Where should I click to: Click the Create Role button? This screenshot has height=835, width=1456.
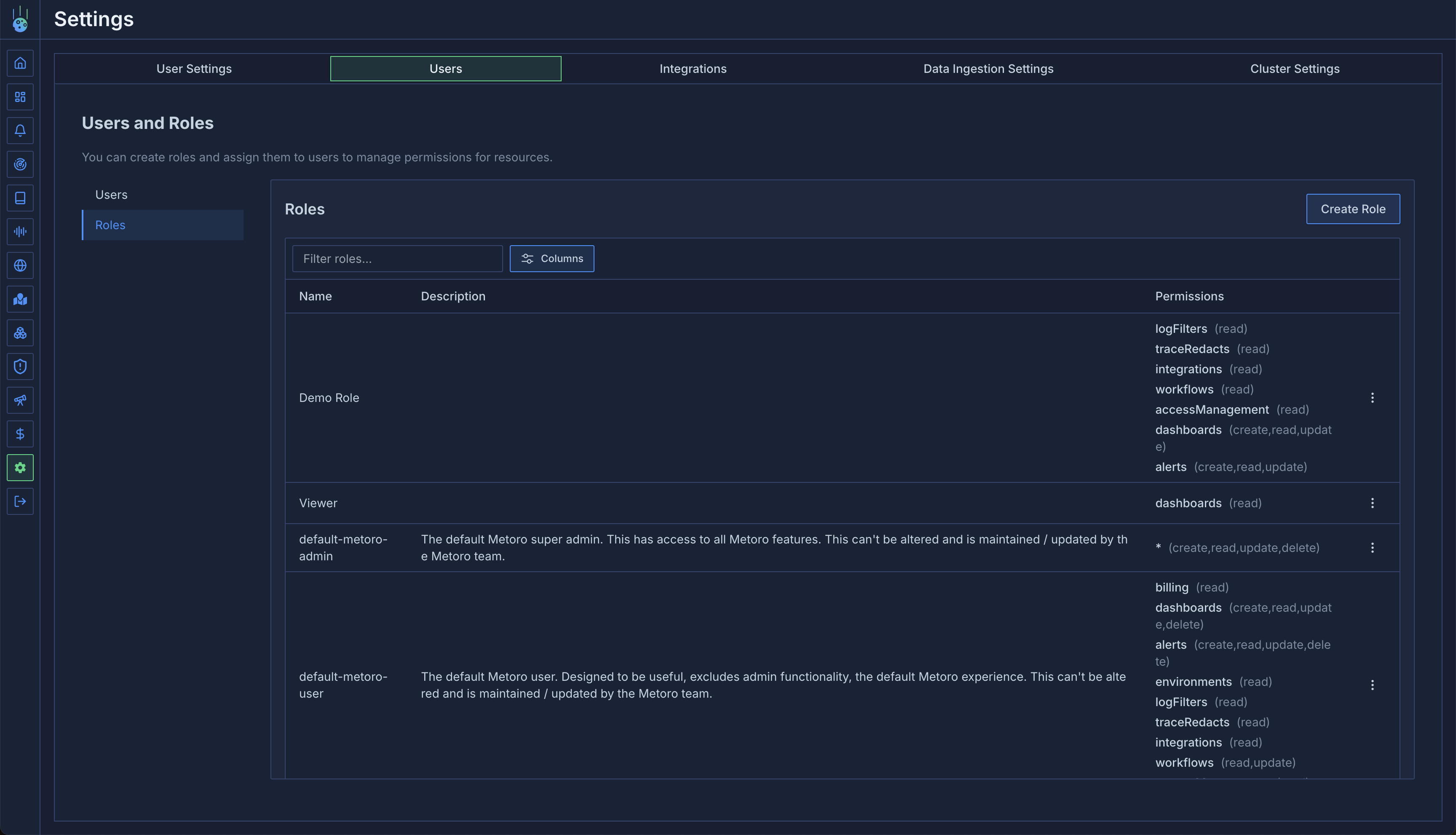point(1352,209)
